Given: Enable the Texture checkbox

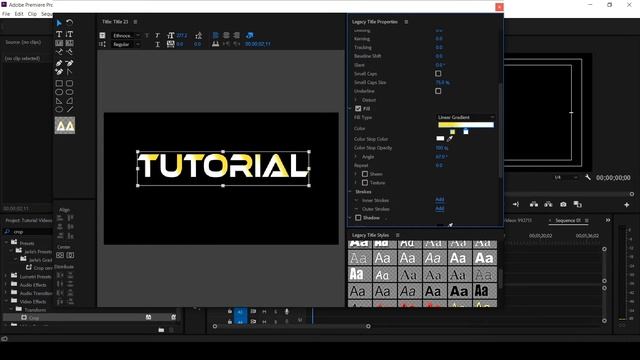Looking at the screenshot, I should tap(365, 183).
